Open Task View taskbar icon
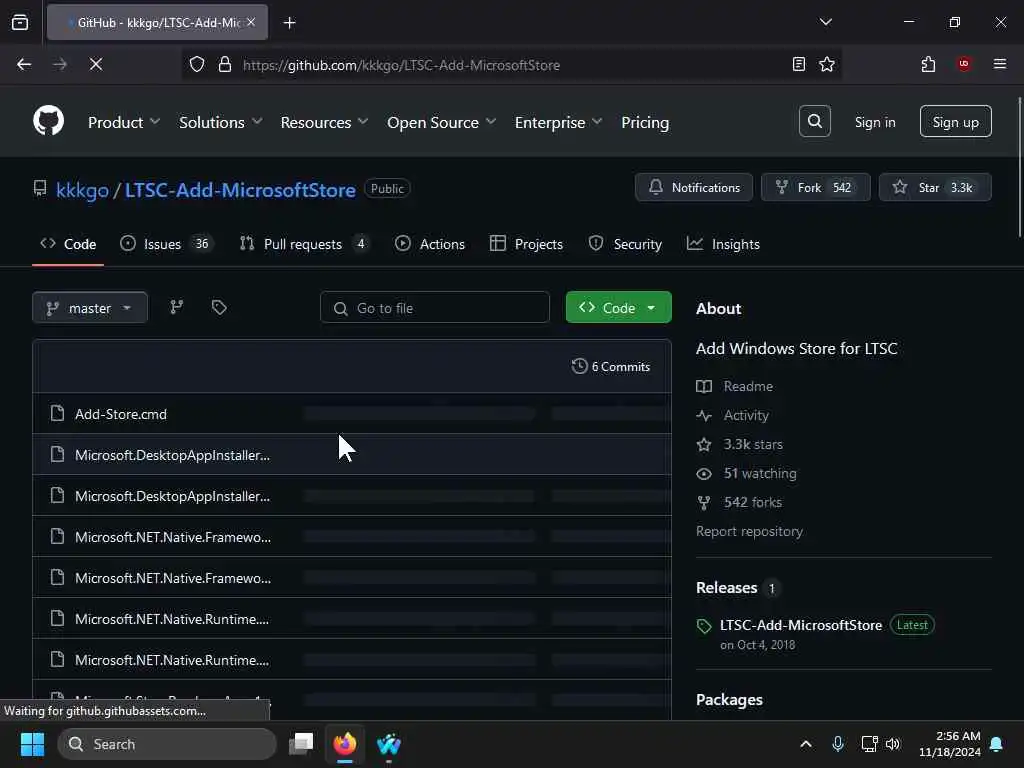 301,744
